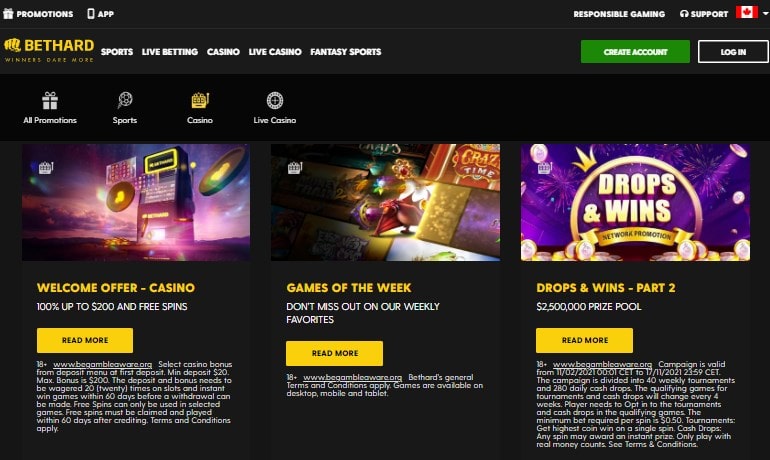
Task: Open the Drops & Wins promotion banner
Action: coord(635,202)
